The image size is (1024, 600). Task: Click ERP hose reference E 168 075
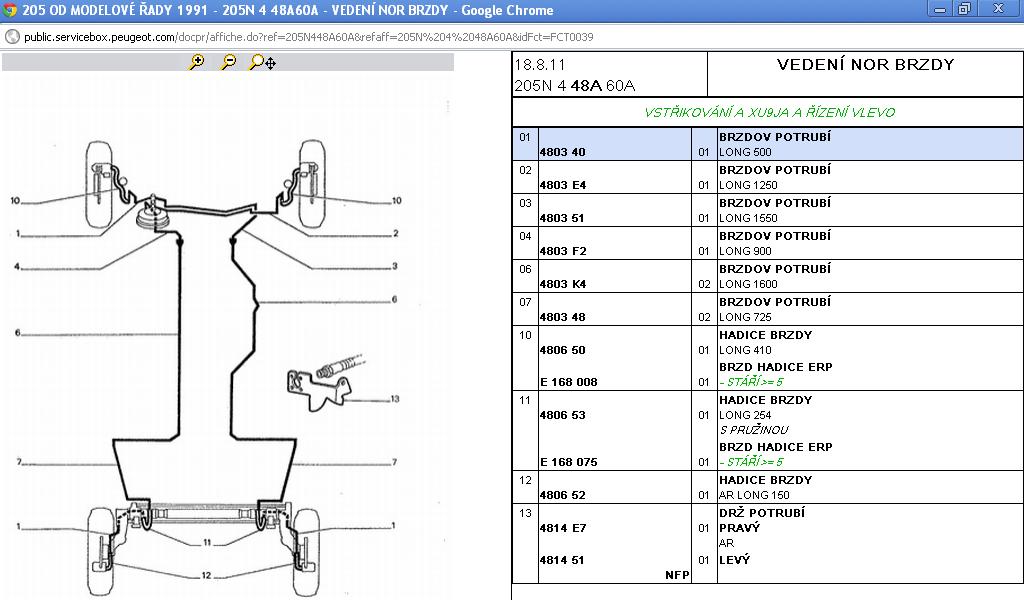coord(568,462)
